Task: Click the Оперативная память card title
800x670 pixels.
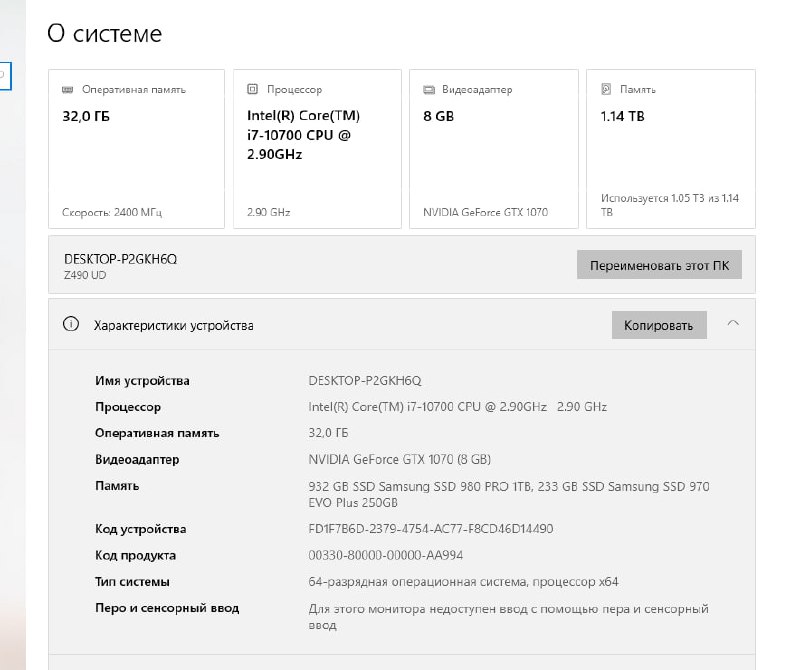Action: pos(134,90)
